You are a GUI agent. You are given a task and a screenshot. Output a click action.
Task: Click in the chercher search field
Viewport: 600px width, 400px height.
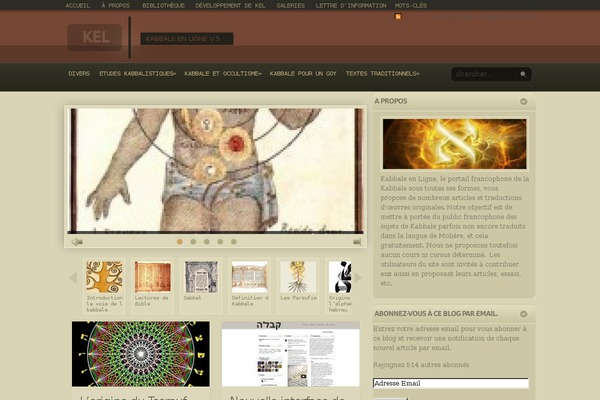point(484,74)
